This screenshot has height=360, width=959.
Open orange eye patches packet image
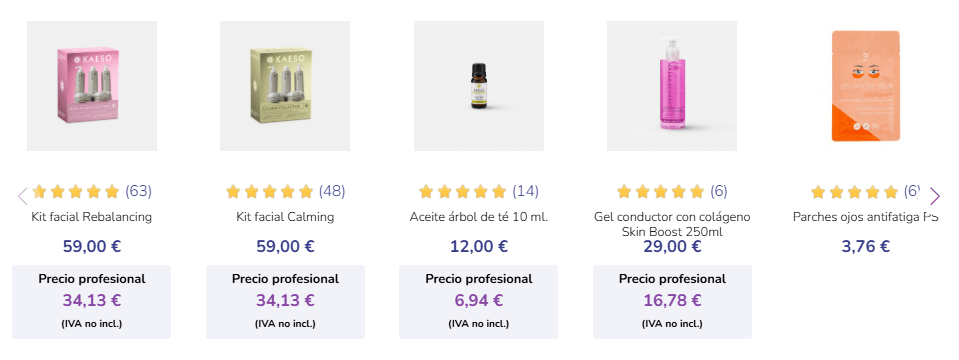point(865,86)
